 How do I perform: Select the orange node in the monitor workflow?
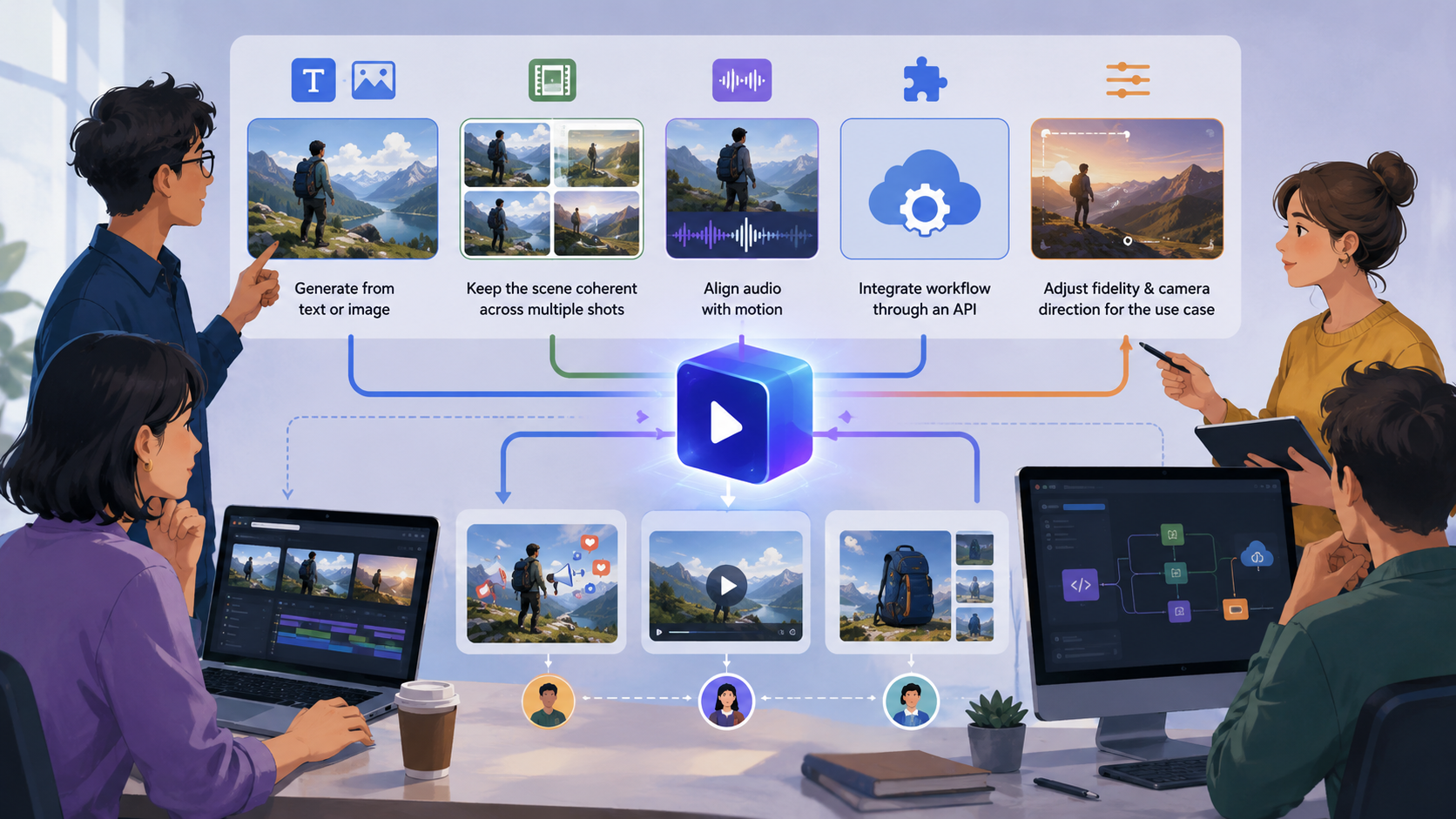tap(1236, 609)
